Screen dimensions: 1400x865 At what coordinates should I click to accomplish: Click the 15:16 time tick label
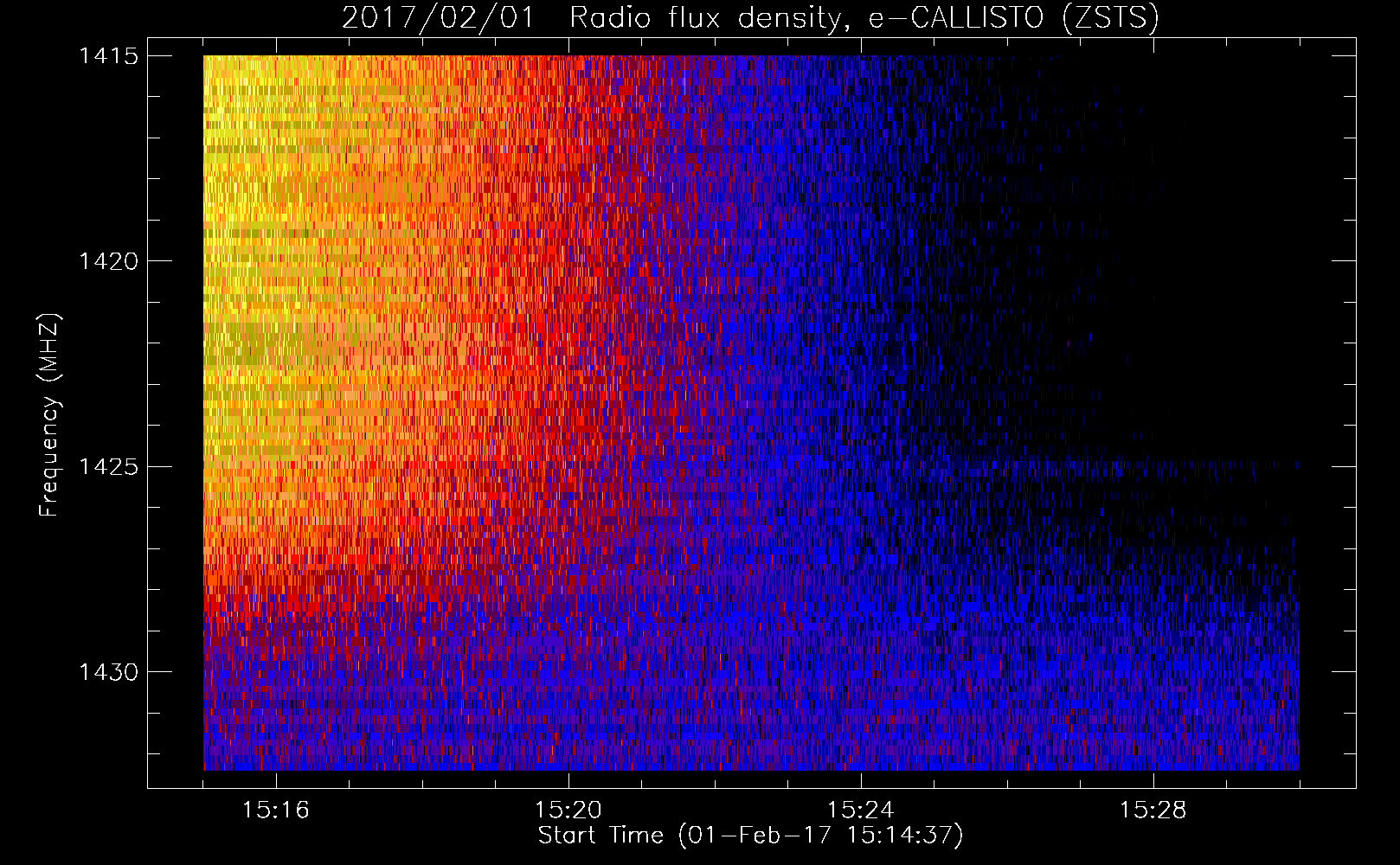[276, 810]
